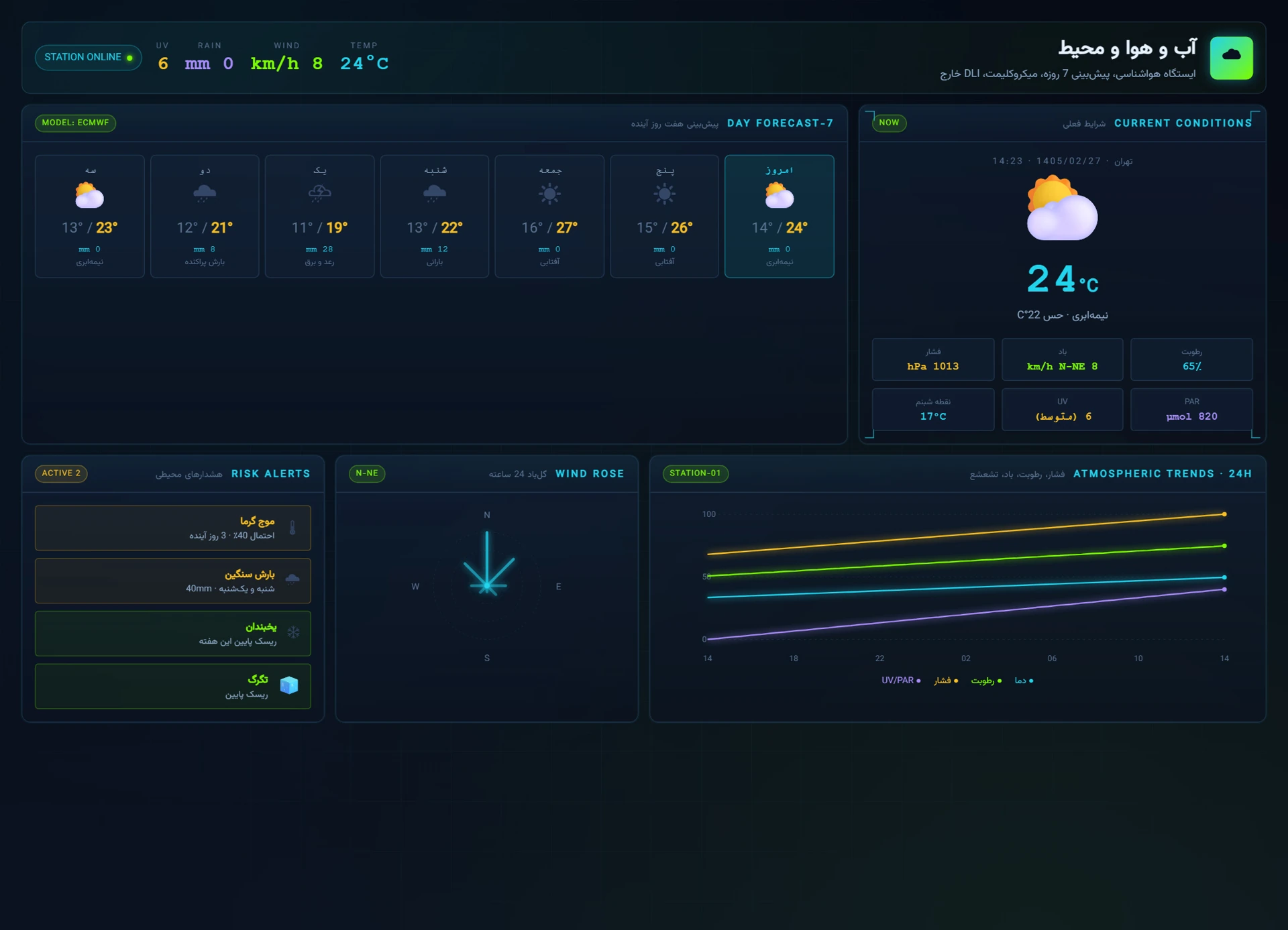Click the sun icon on پنج forecast card
This screenshot has height=930, width=1288.
[x=664, y=194]
